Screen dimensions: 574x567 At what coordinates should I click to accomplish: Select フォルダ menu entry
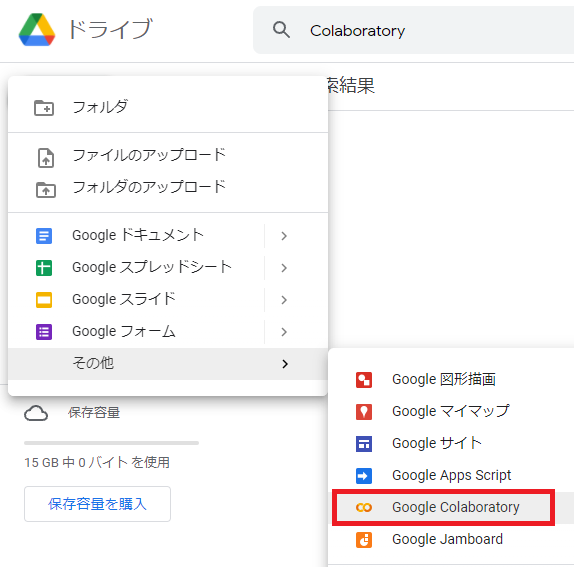point(168,107)
